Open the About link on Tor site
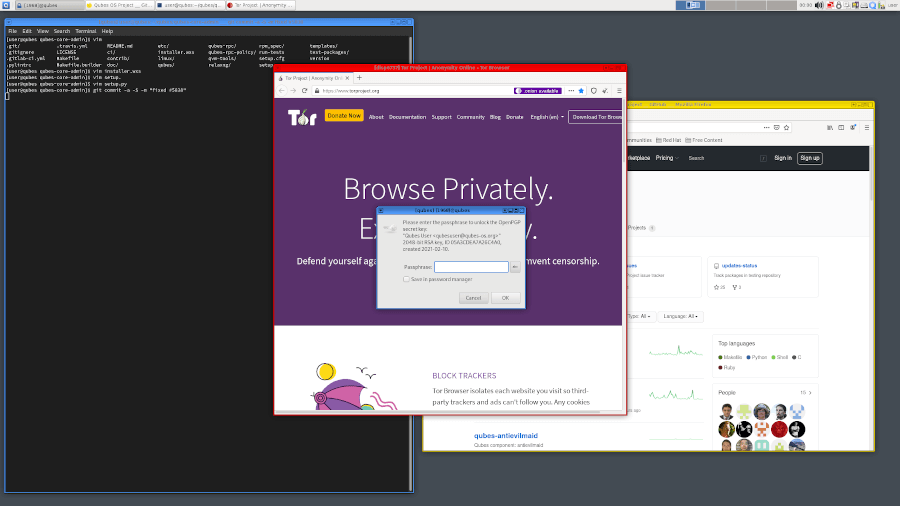The height and width of the screenshot is (506, 900). 376,117
